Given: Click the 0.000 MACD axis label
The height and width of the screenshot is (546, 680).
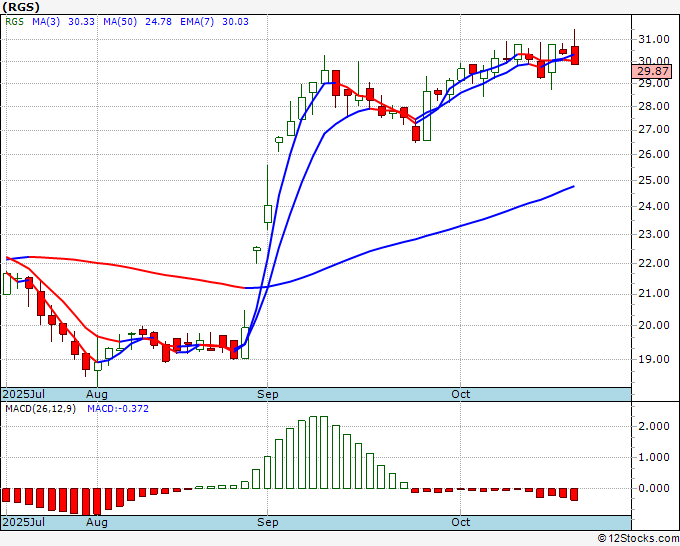Looking at the screenshot, I should (x=654, y=488).
